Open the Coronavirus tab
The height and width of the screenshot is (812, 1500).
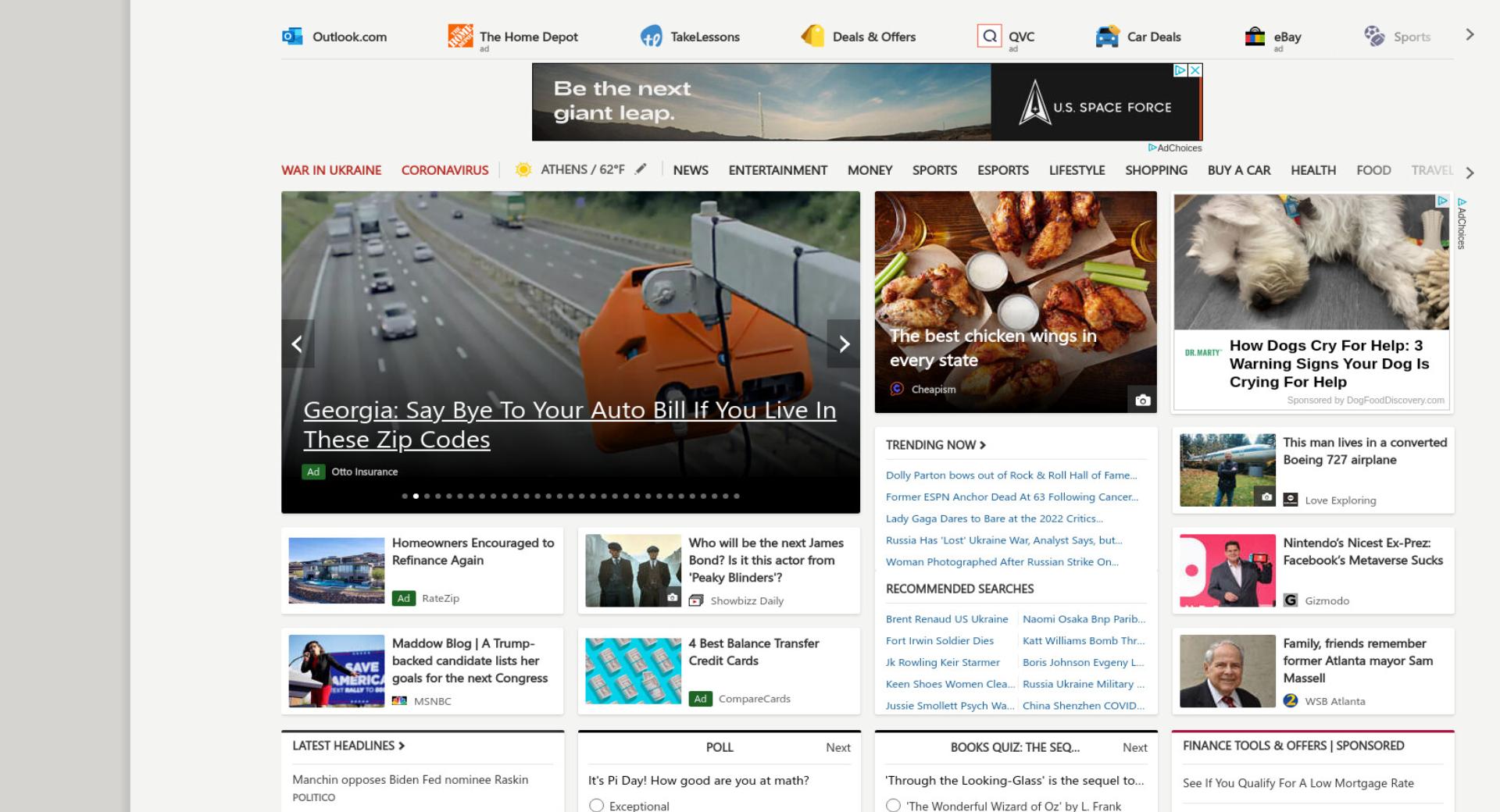click(x=445, y=170)
